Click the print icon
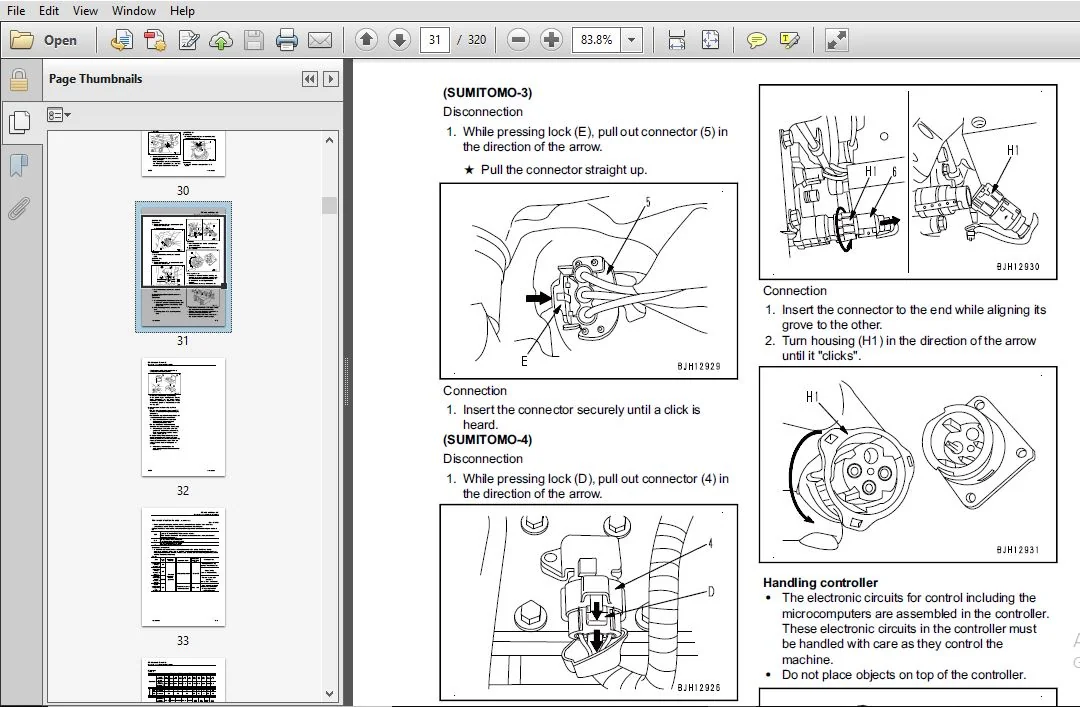 (287, 40)
